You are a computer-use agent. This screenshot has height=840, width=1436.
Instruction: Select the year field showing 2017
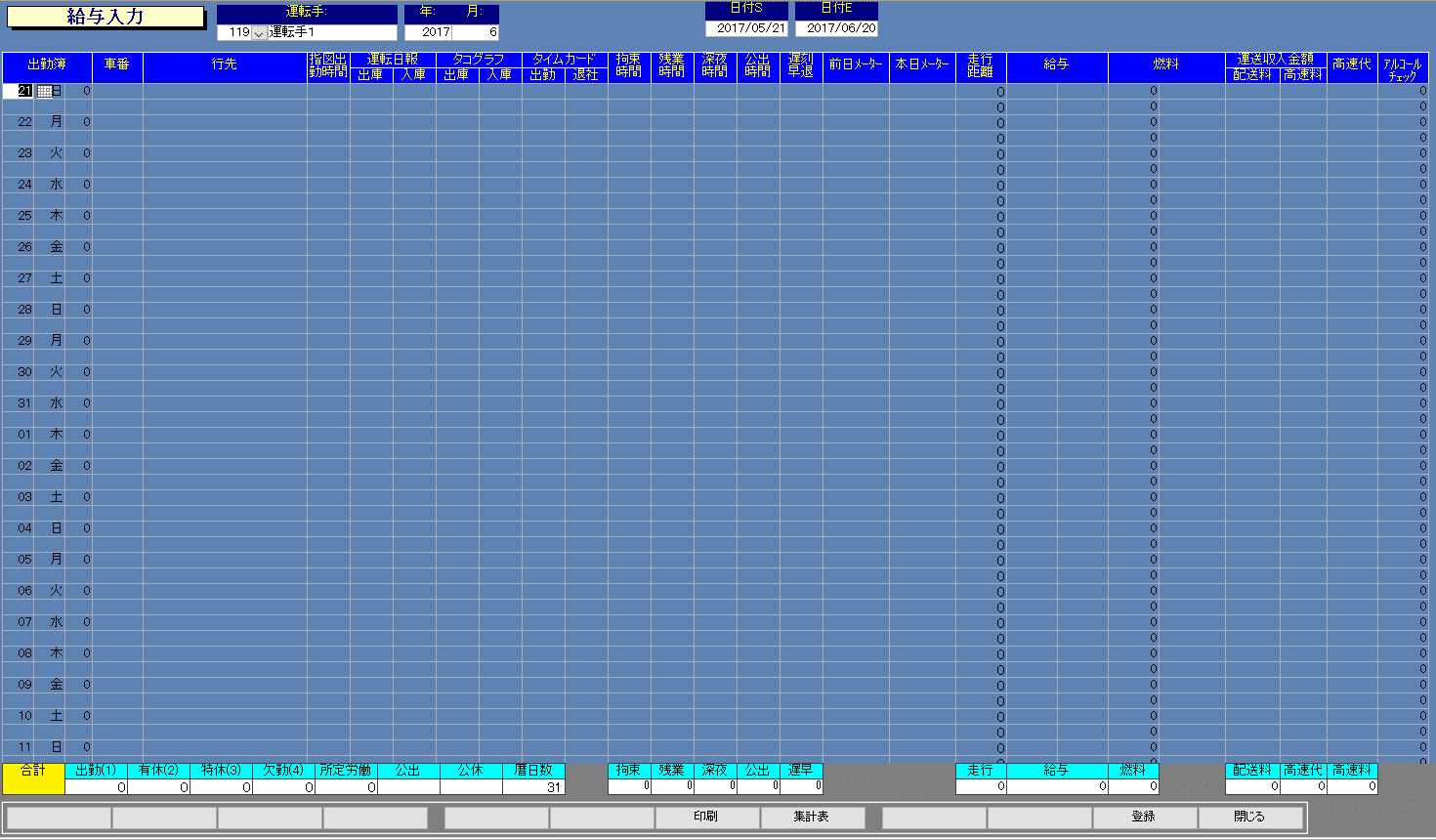pyautogui.click(x=429, y=32)
